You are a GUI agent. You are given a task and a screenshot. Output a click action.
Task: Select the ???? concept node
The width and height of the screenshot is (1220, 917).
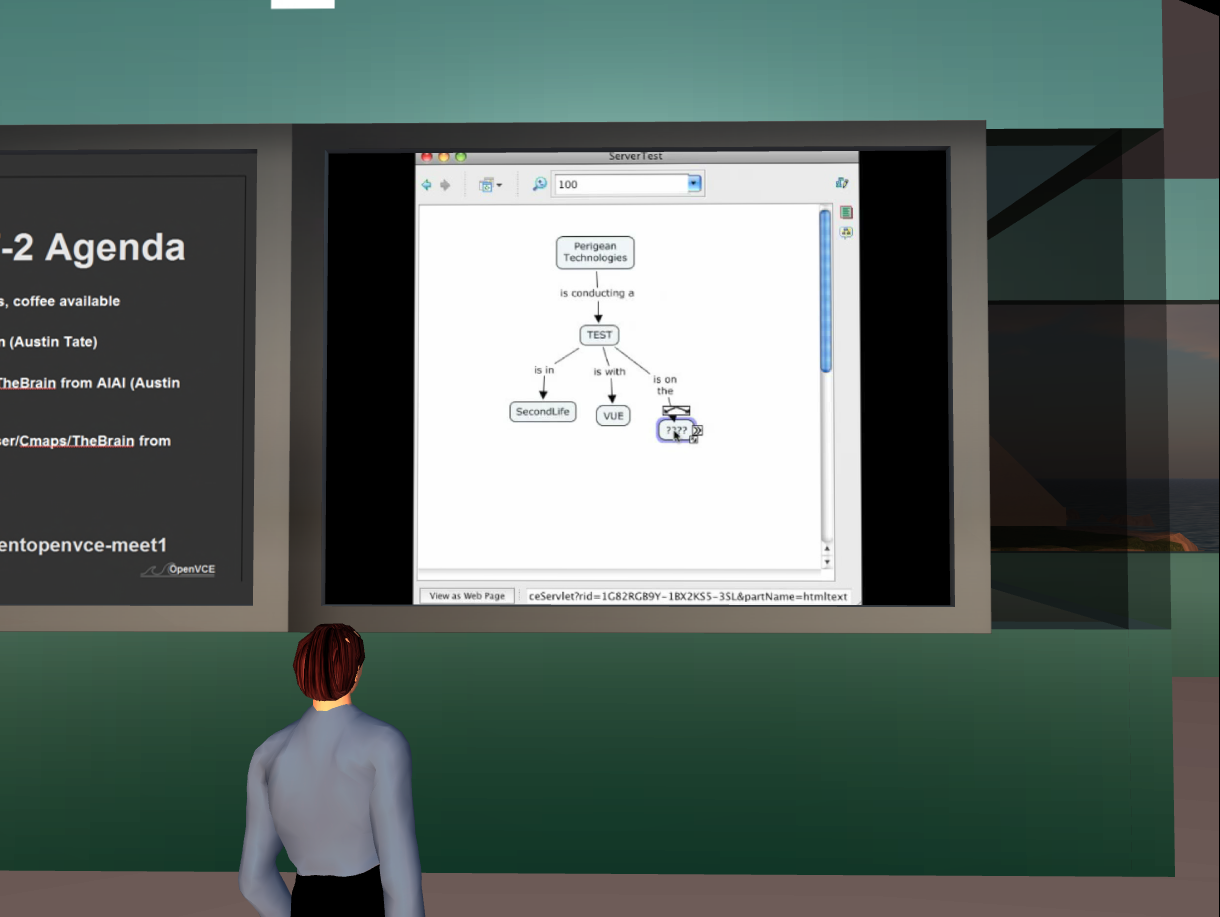676,430
